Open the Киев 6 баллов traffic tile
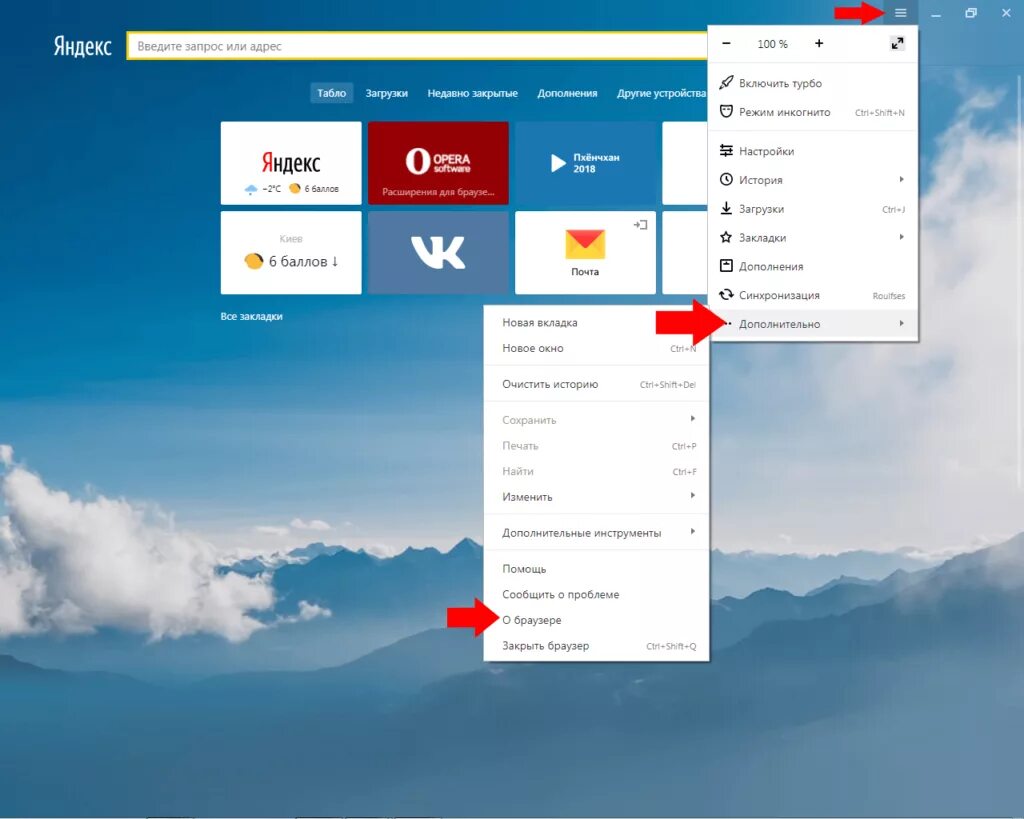1024x819 pixels. coord(291,252)
